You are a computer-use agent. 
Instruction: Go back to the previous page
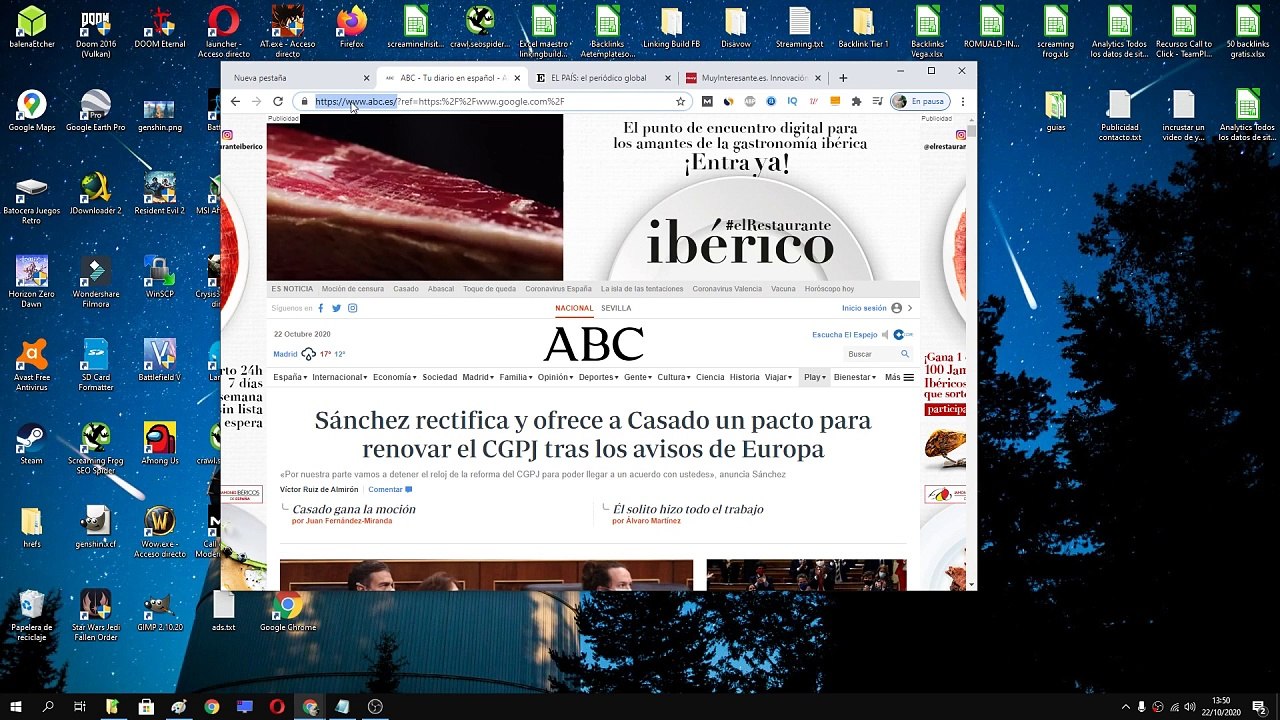[x=235, y=101]
